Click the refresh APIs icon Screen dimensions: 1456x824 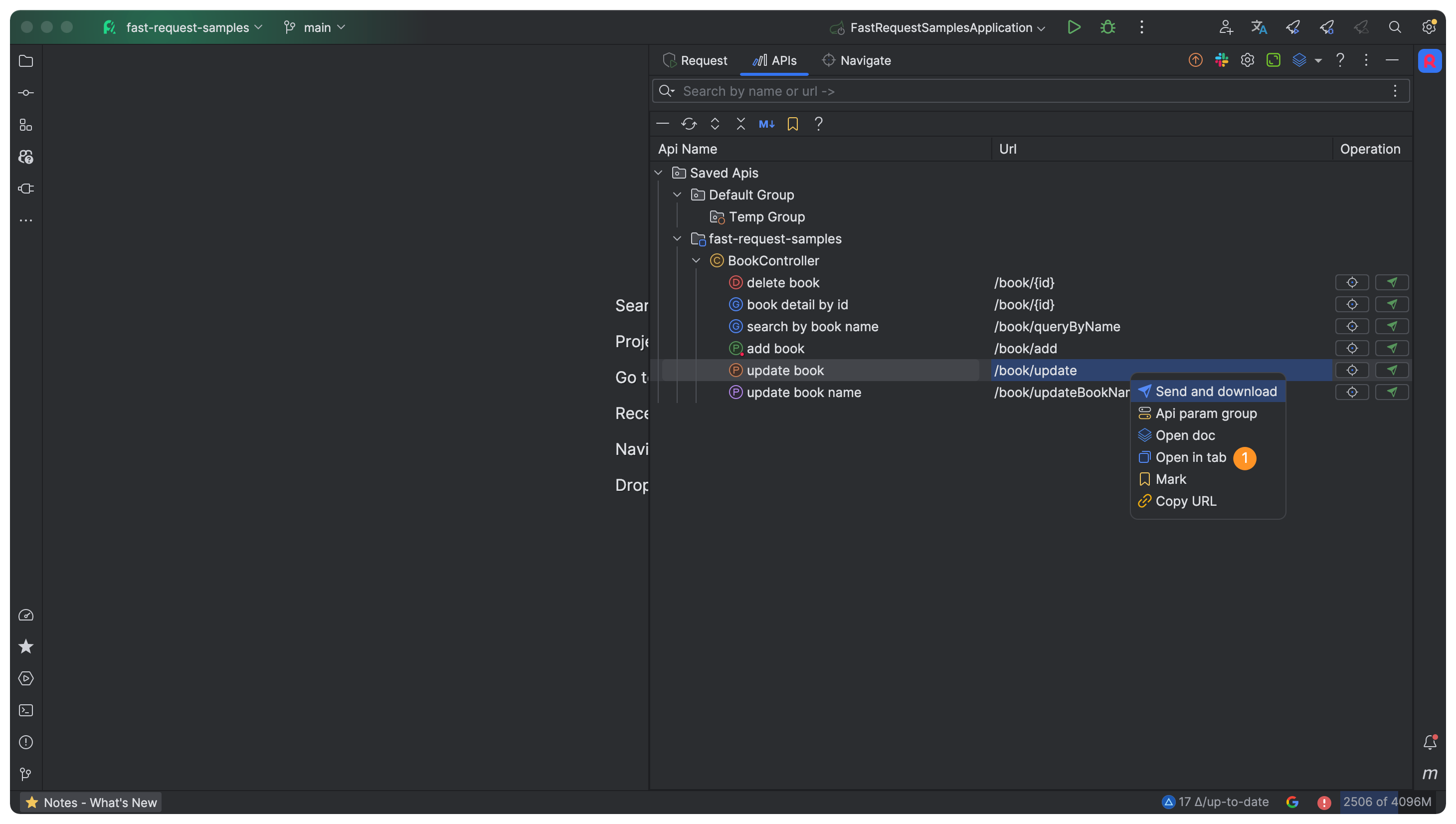click(689, 124)
